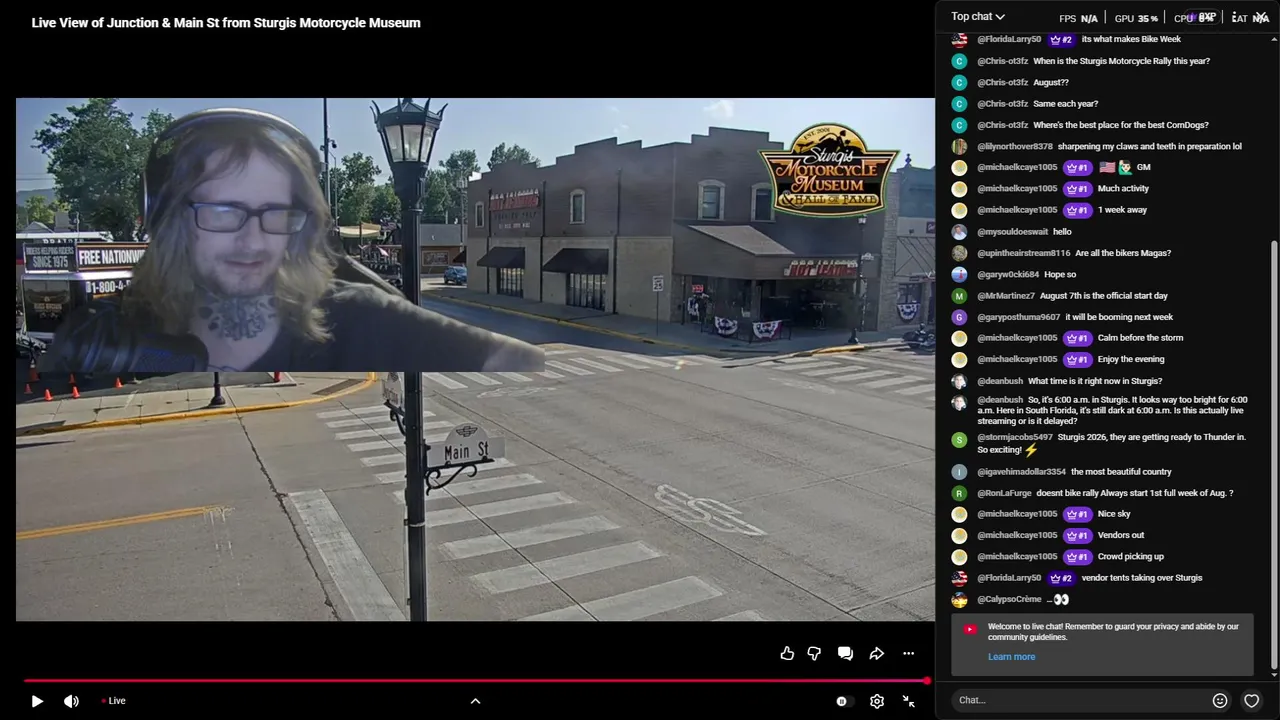This screenshot has height=720, width=1280.
Task: Select the "August 7th is the official start day" message
Action: [x=1104, y=296]
